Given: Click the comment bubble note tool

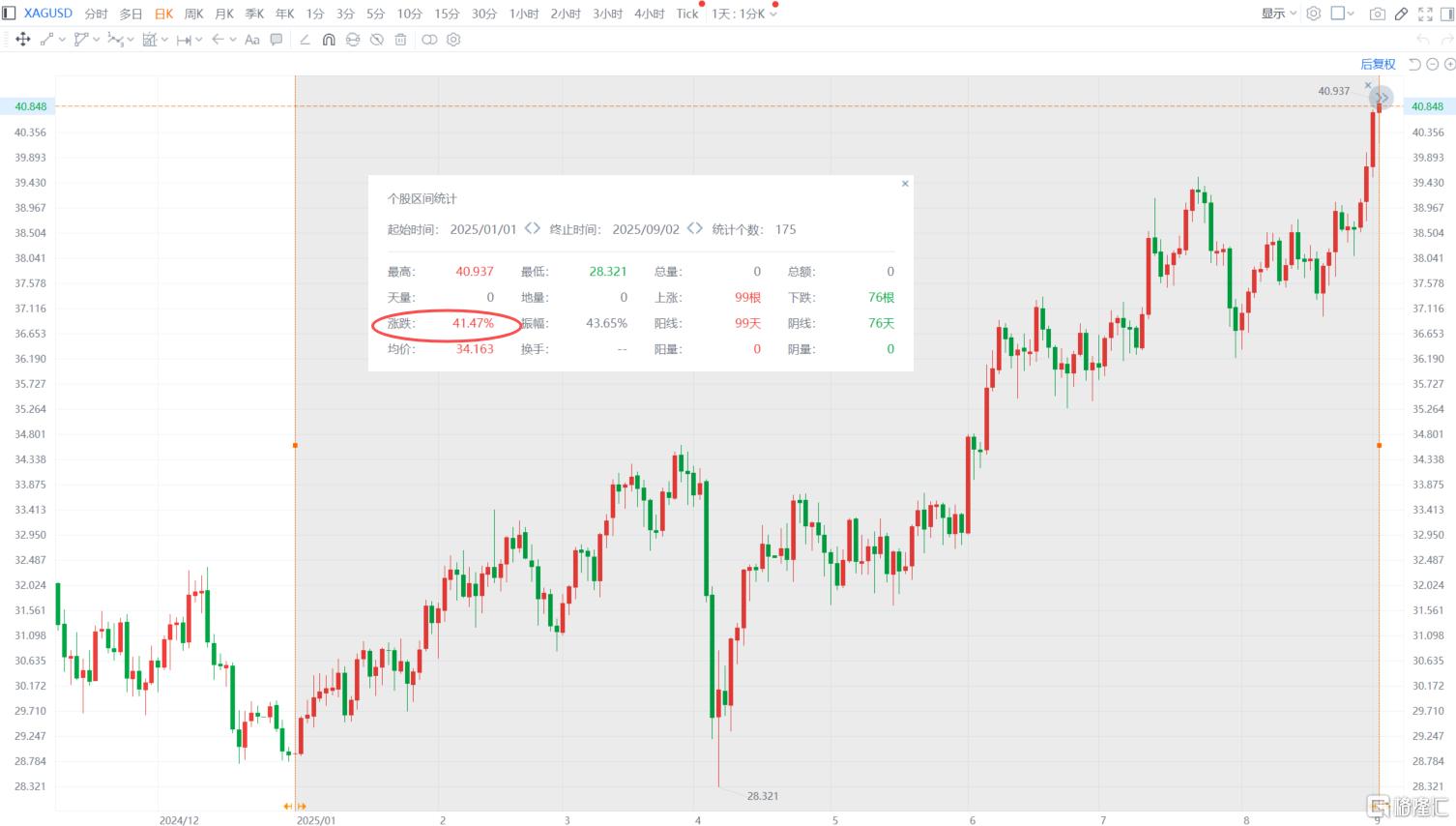Looking at the screenshot, I should pyautogui.click(x=277, y=40).
